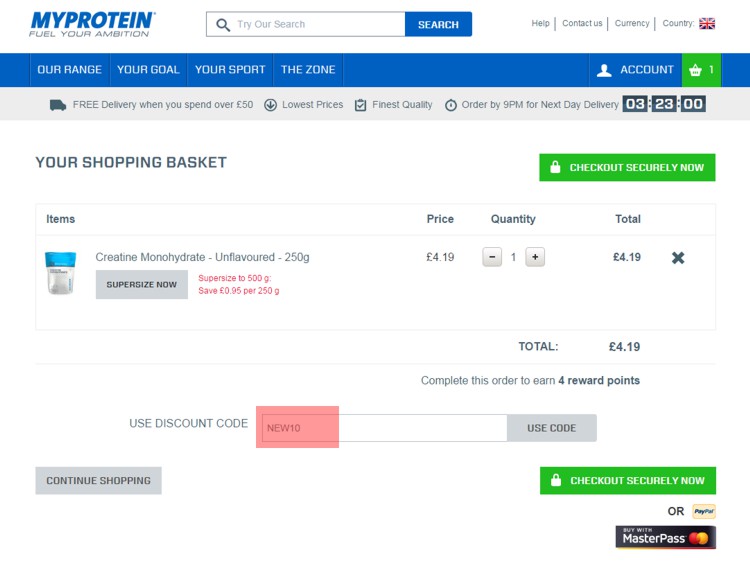
Task: Click the magnifying glass search icon
Action: [223, 24]
